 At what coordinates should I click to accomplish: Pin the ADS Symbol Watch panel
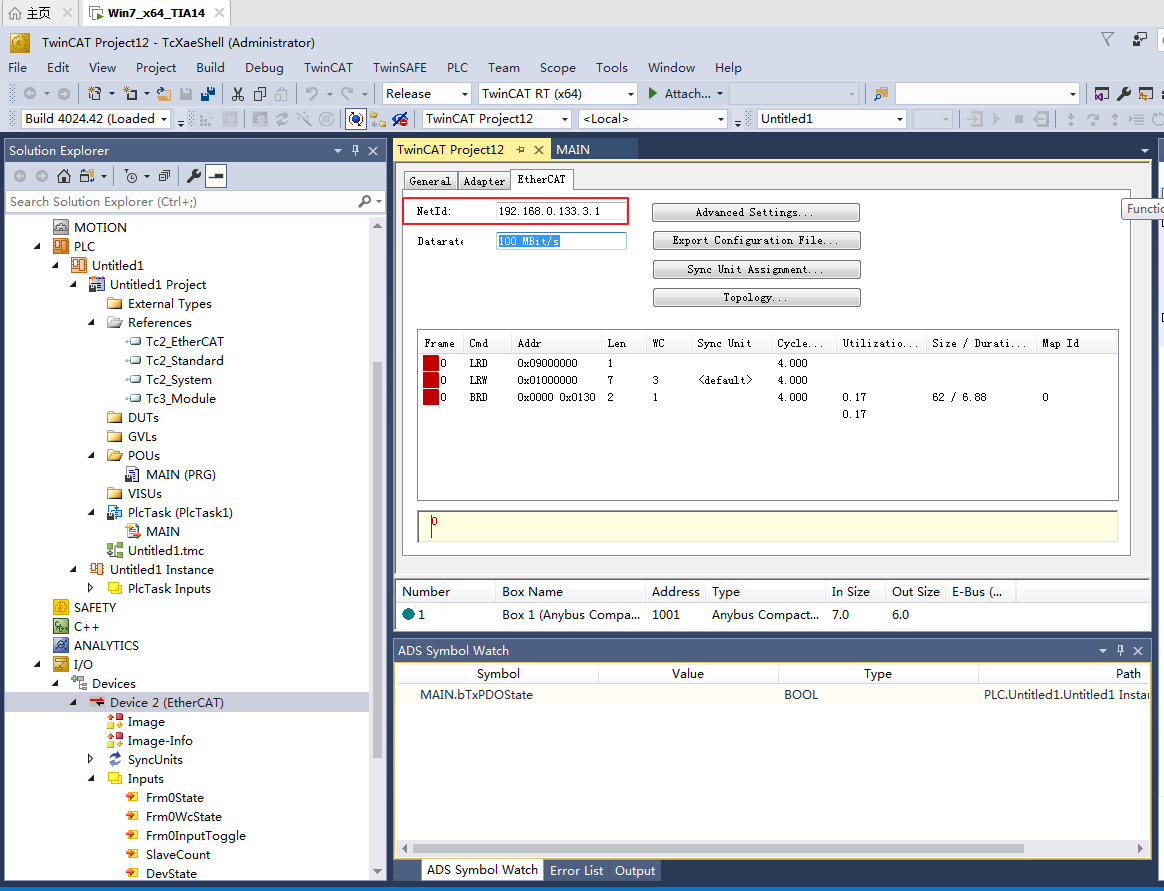pos(1120,650)
